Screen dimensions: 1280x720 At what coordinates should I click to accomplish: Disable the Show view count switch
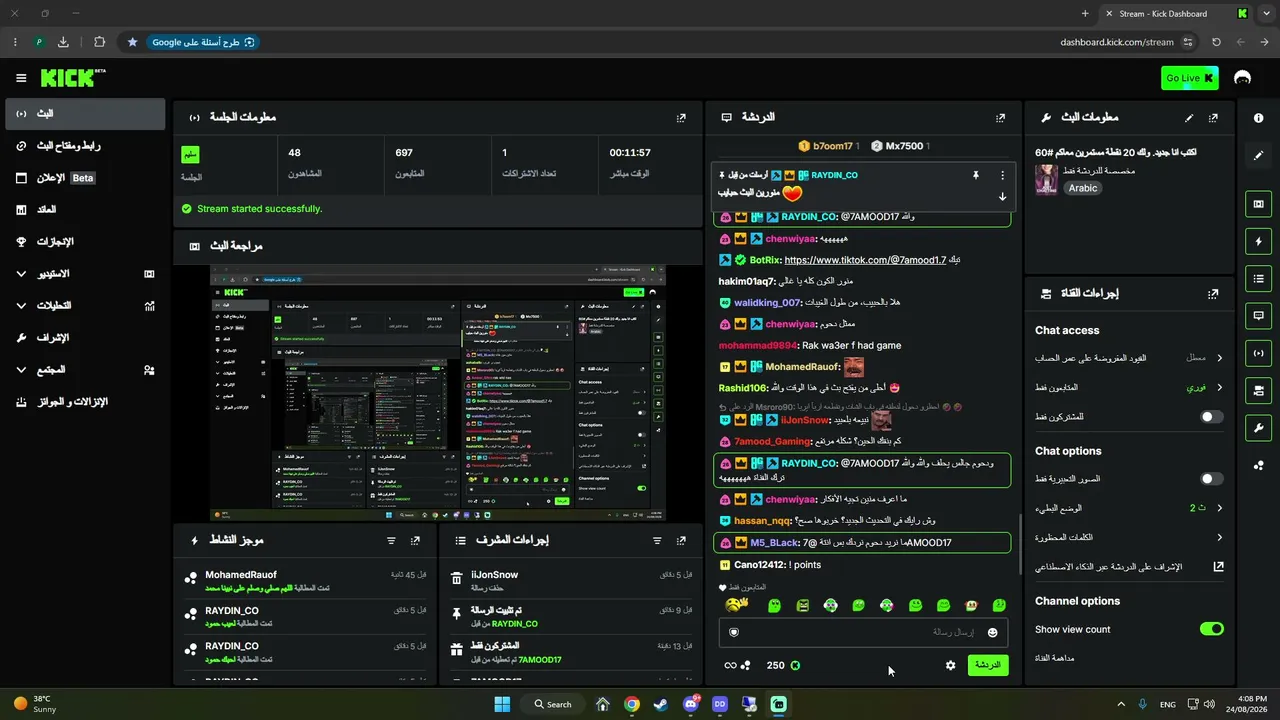[x=1211, y=629]
